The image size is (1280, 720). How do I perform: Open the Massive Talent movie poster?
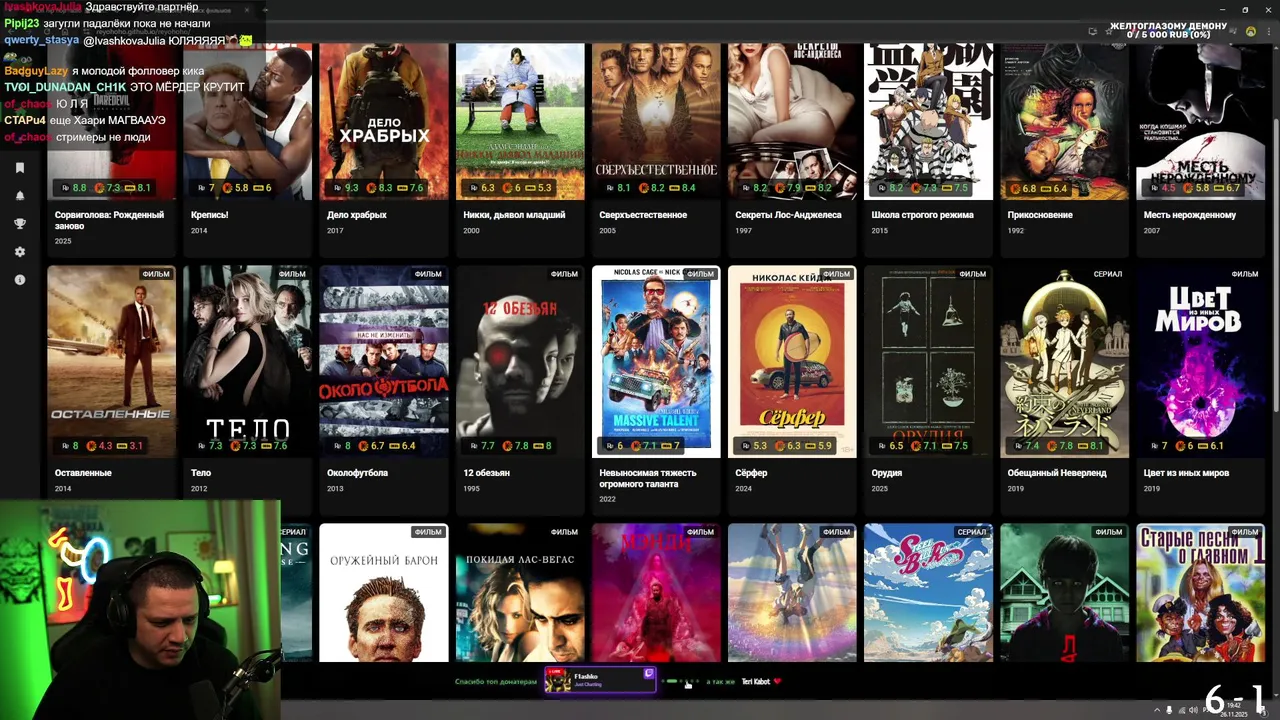(655, 361)
